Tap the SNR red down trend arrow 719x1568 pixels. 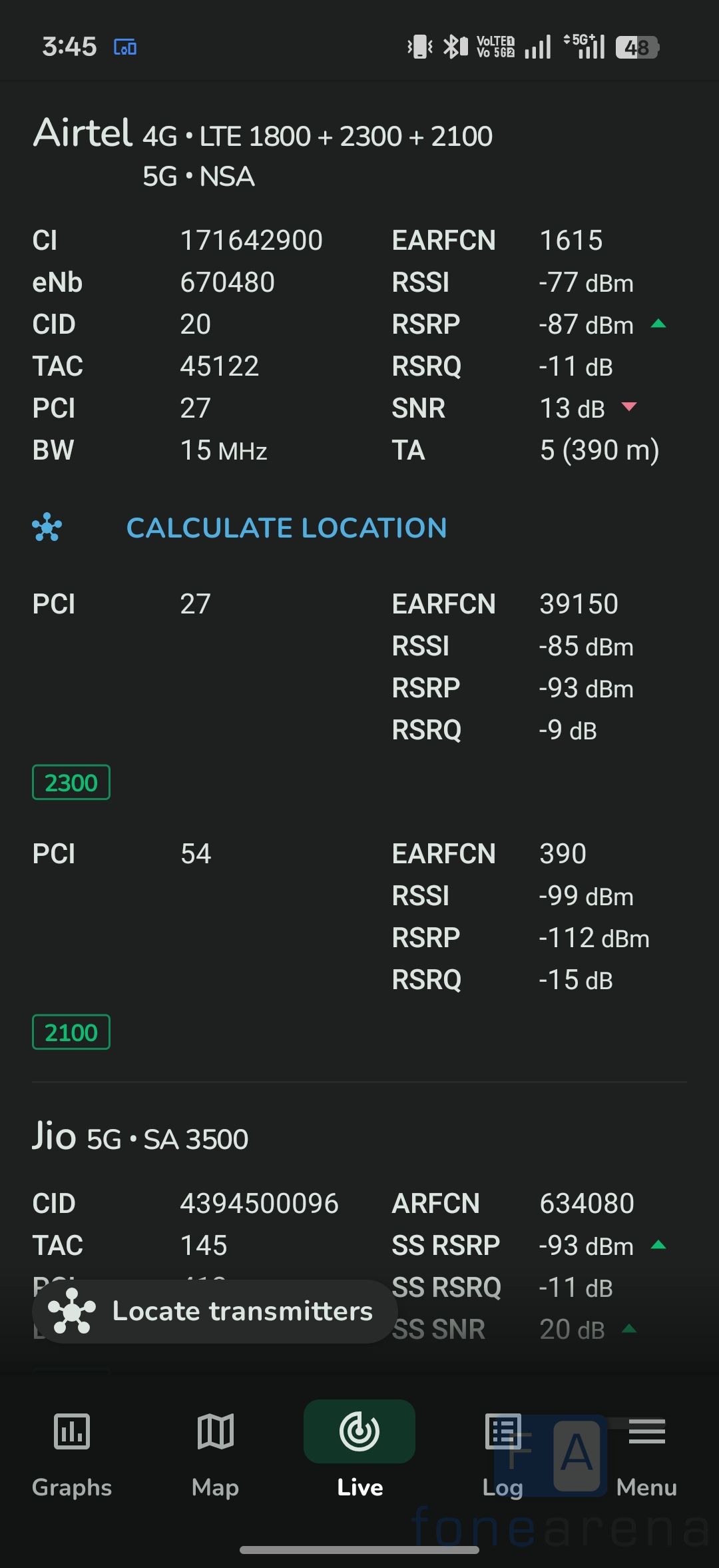[629, 407]
